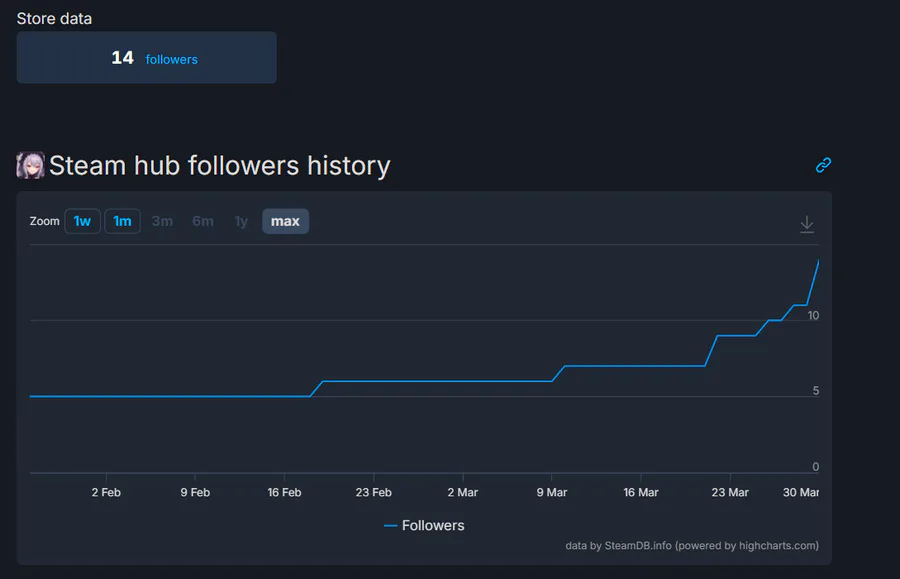Viewport: 900px width, 579px height.
Task: Click the 16 Mar axis date label
Action: click(641, 492)
